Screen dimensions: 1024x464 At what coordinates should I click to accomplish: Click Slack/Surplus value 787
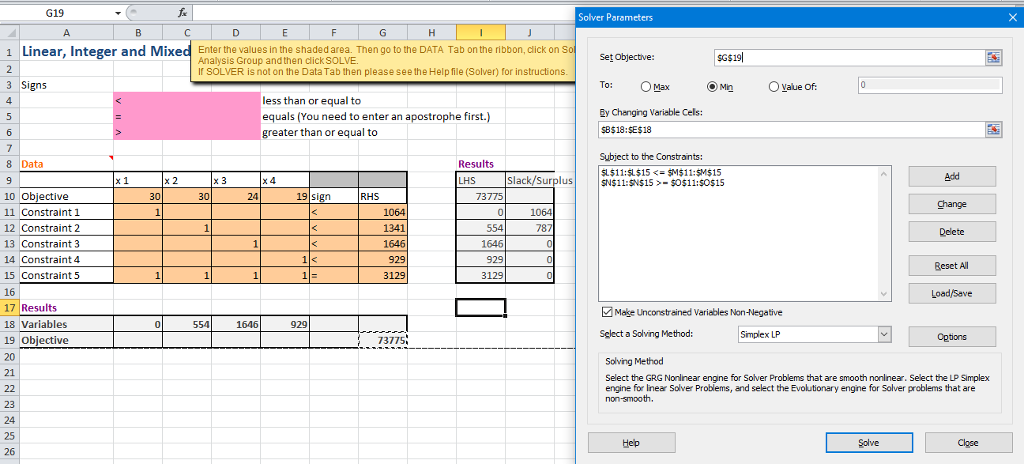pos(530,228)
